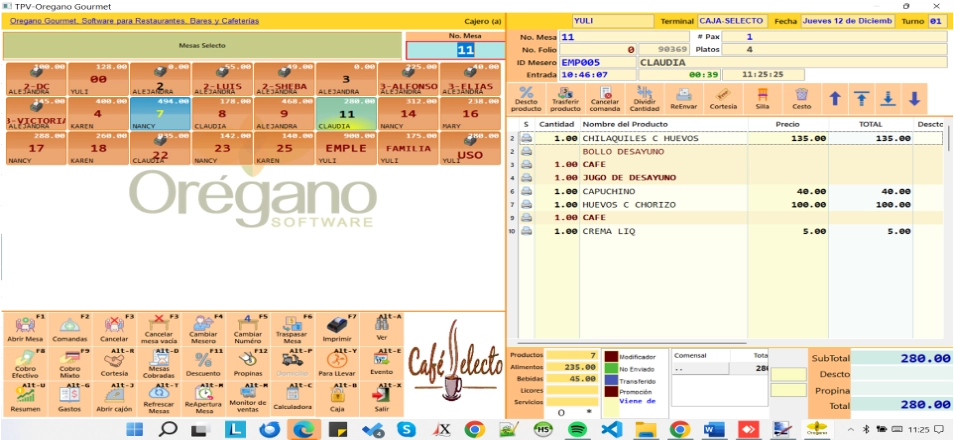This screenshot has height=440, width=954.
Task: Click Dividir Cantidad toolbar icon
Action: point(644,99)
